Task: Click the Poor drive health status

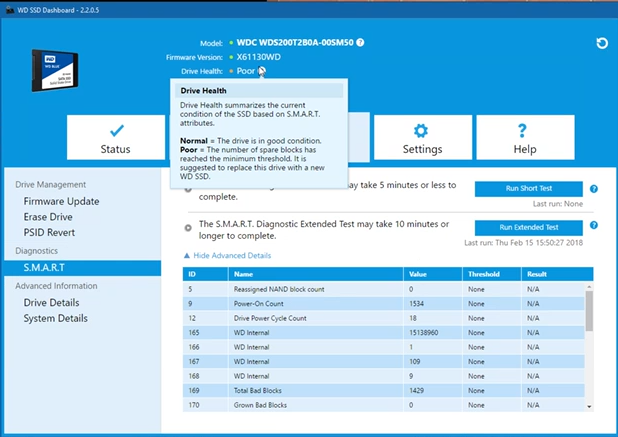Action: point(246,71)
